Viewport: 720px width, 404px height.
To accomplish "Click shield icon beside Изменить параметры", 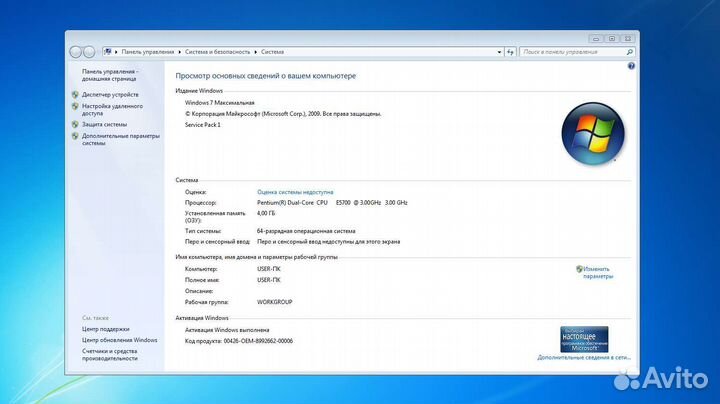I will (579, 269).
